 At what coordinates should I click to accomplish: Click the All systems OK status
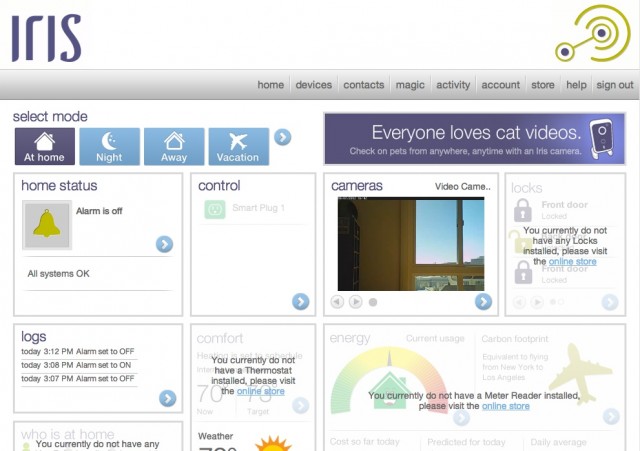(58, 273)
